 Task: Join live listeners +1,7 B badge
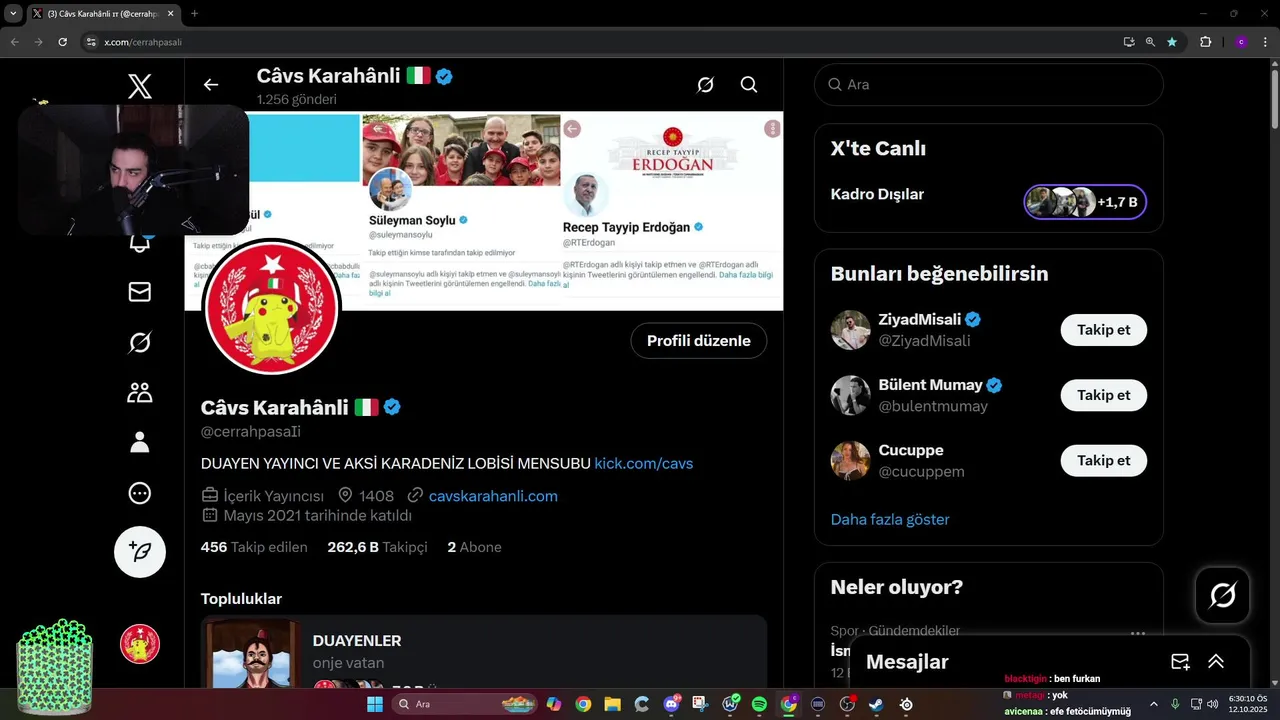1085,202
